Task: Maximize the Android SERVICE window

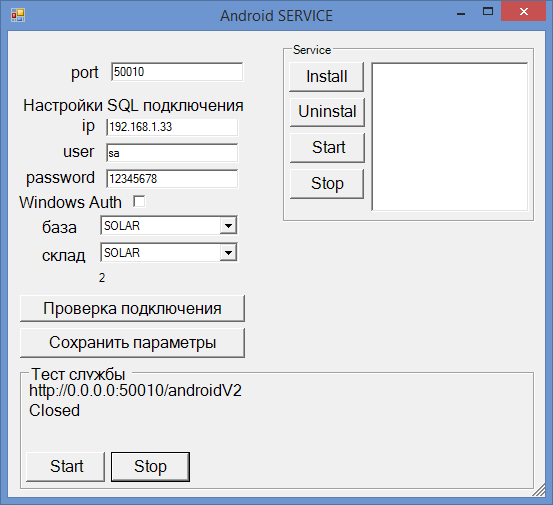Action: point(488,12)
